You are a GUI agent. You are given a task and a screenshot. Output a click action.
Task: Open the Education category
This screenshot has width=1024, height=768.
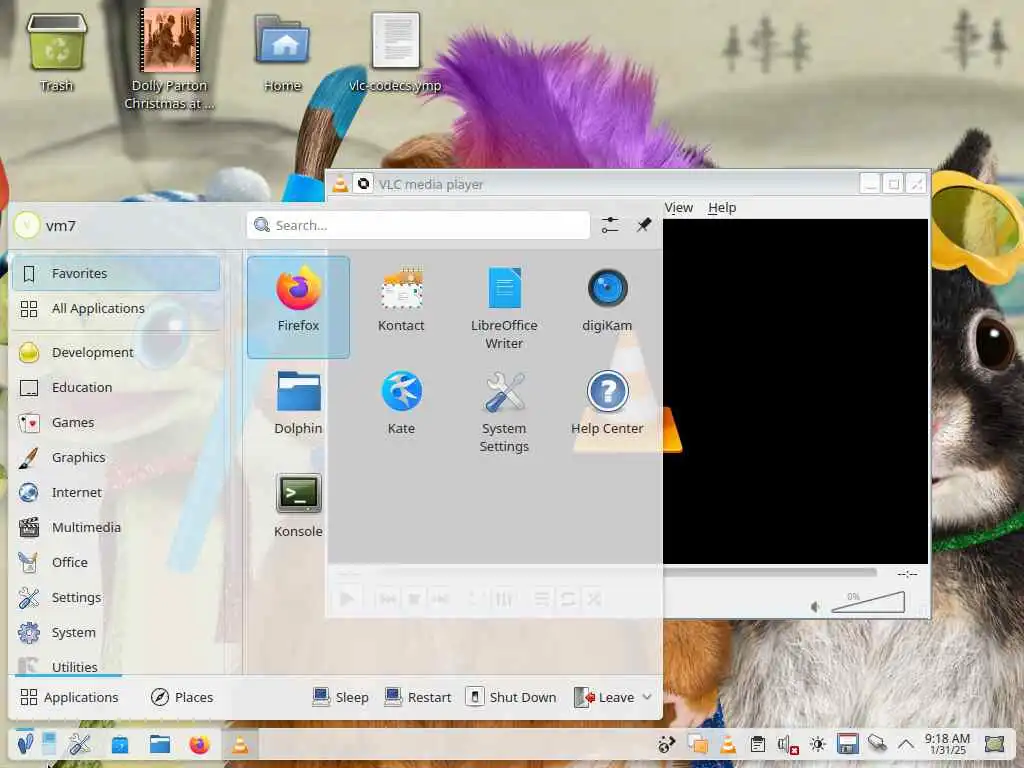(116, 387)
